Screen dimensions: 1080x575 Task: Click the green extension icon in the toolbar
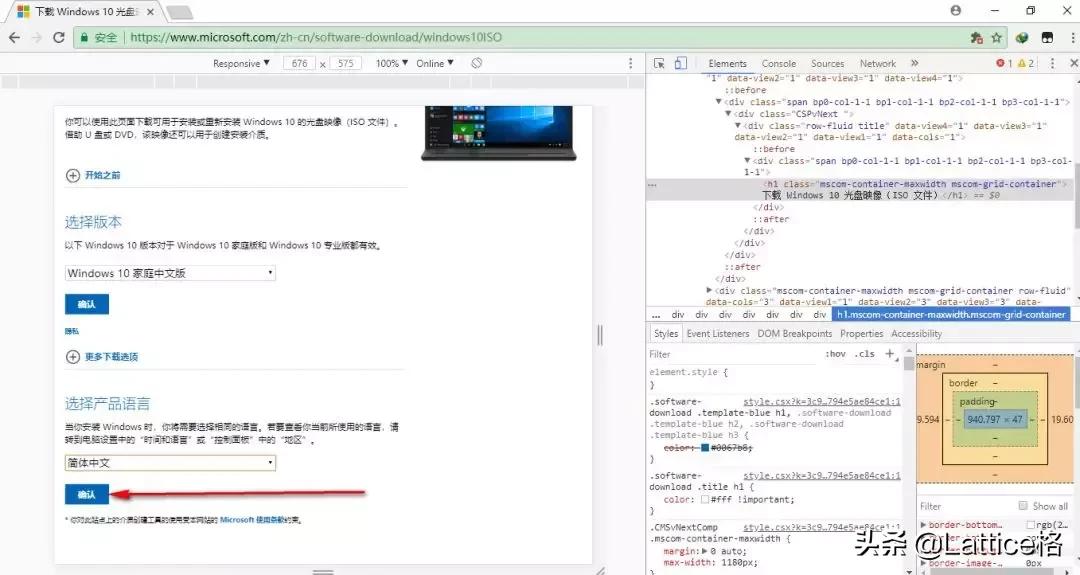1022,38
